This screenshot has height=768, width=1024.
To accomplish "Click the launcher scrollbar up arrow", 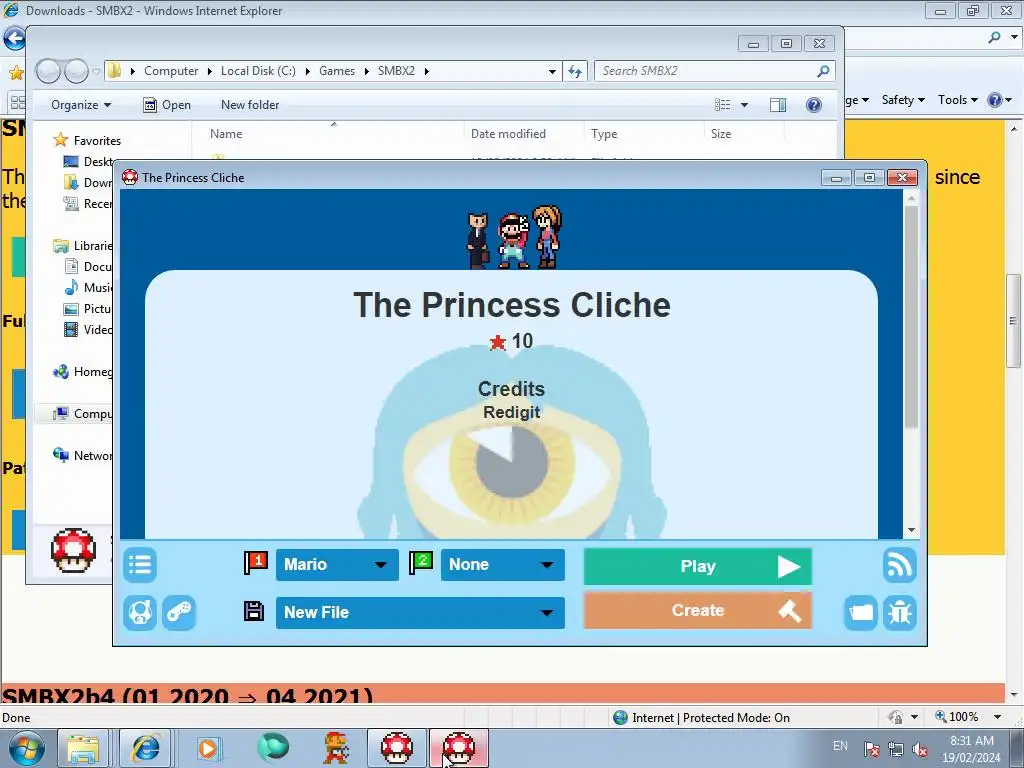I will (x=912, y=197).
